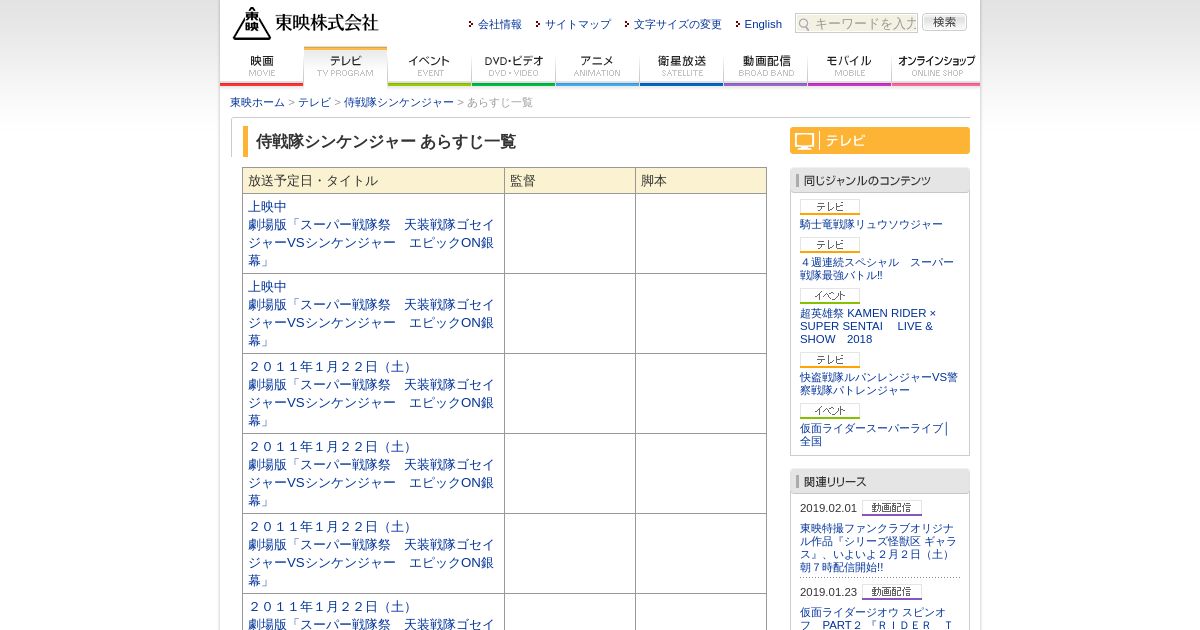Open 超英雄祭 KAMEN RIDER × SUPER SENTAI link
The width and height of the screenshot is (1200, 630).
[x=868, y=326]
